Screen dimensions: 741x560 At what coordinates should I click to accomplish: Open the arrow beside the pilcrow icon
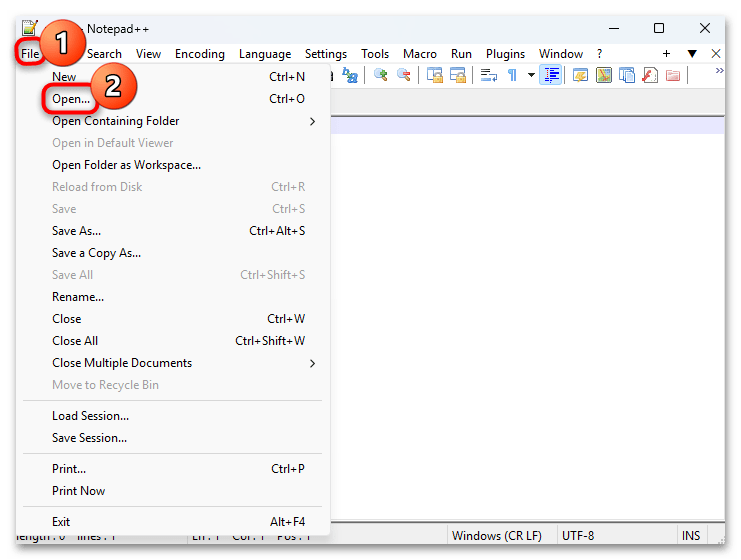pos(531,75)
